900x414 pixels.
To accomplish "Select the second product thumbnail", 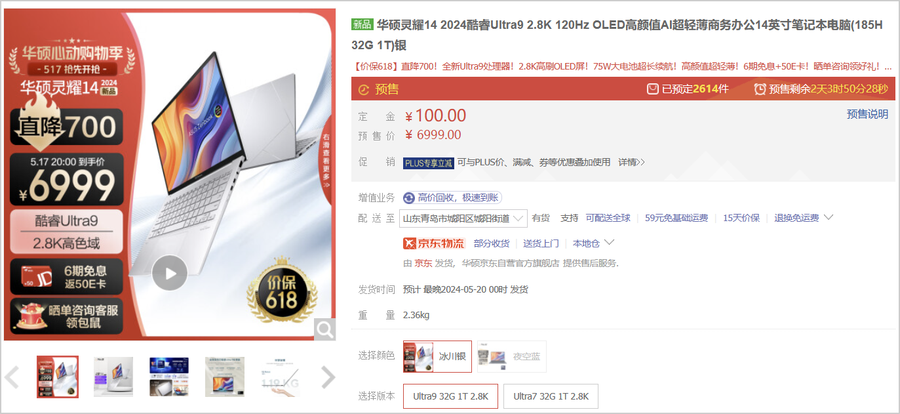I will point(113,377).
